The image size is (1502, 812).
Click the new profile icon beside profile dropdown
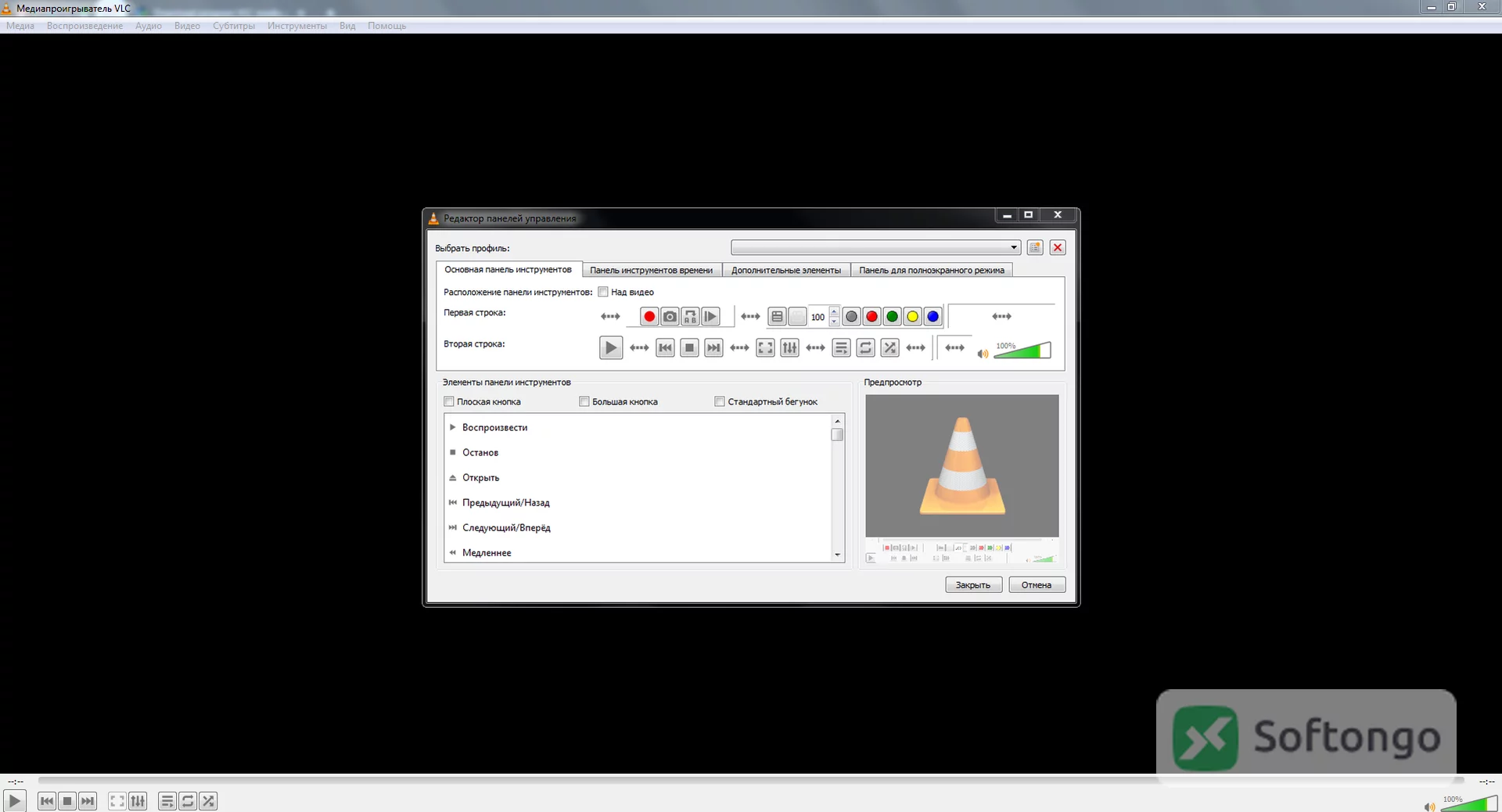[1035, 247]
